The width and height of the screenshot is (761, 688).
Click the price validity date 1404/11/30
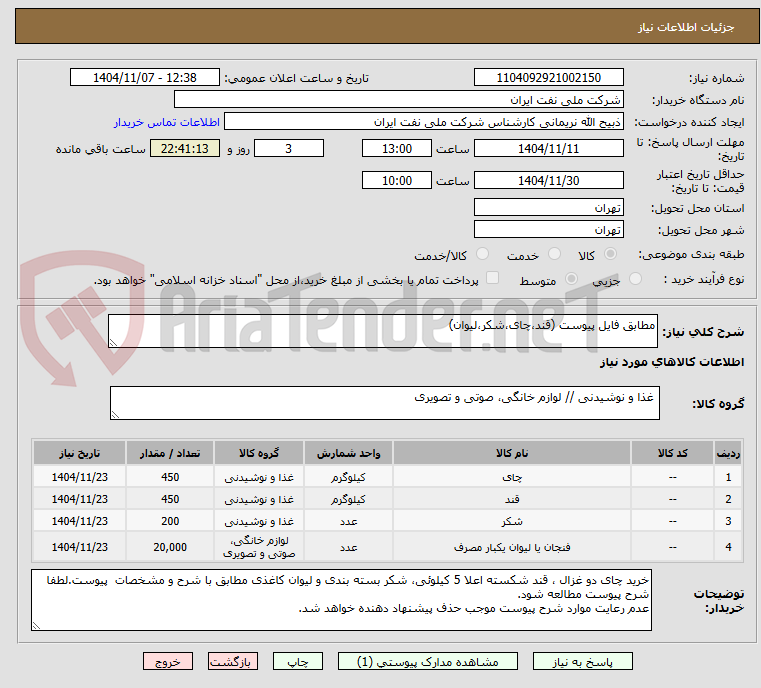pos(548,180)
